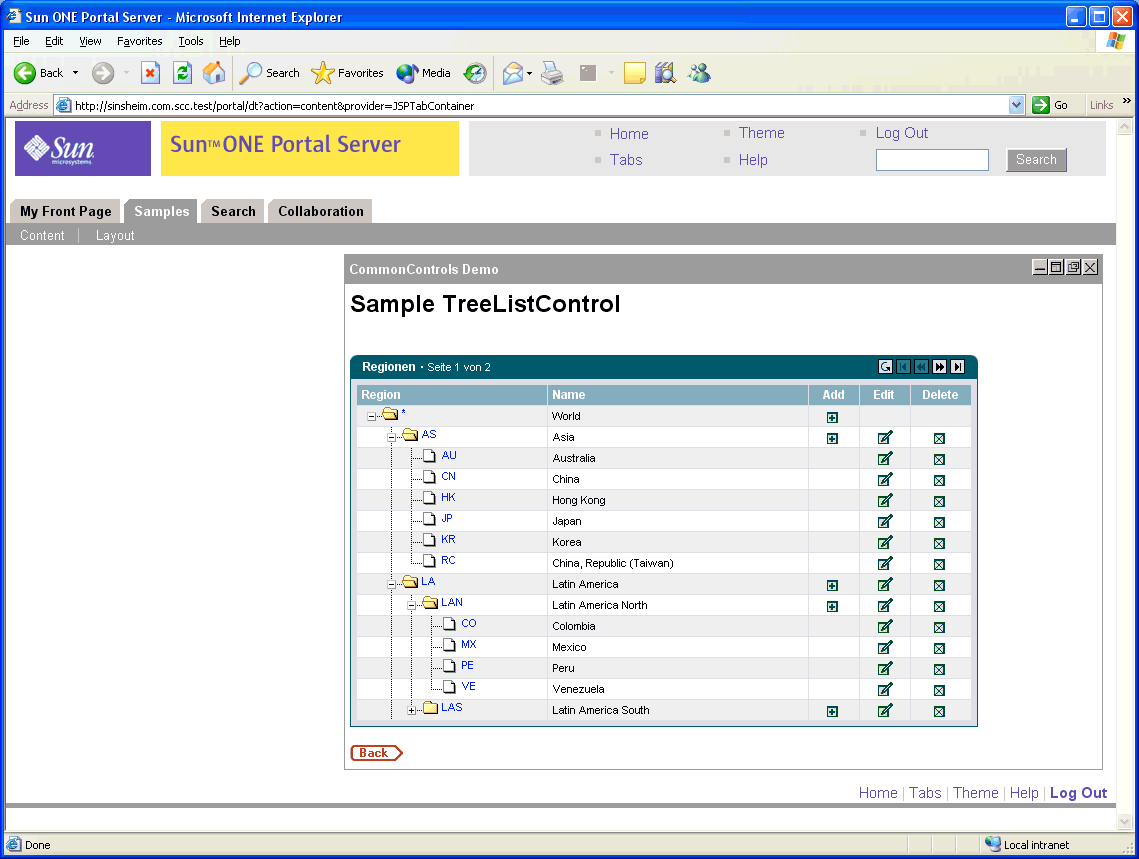Edit the Korea entry

click(x=885, y=542)
